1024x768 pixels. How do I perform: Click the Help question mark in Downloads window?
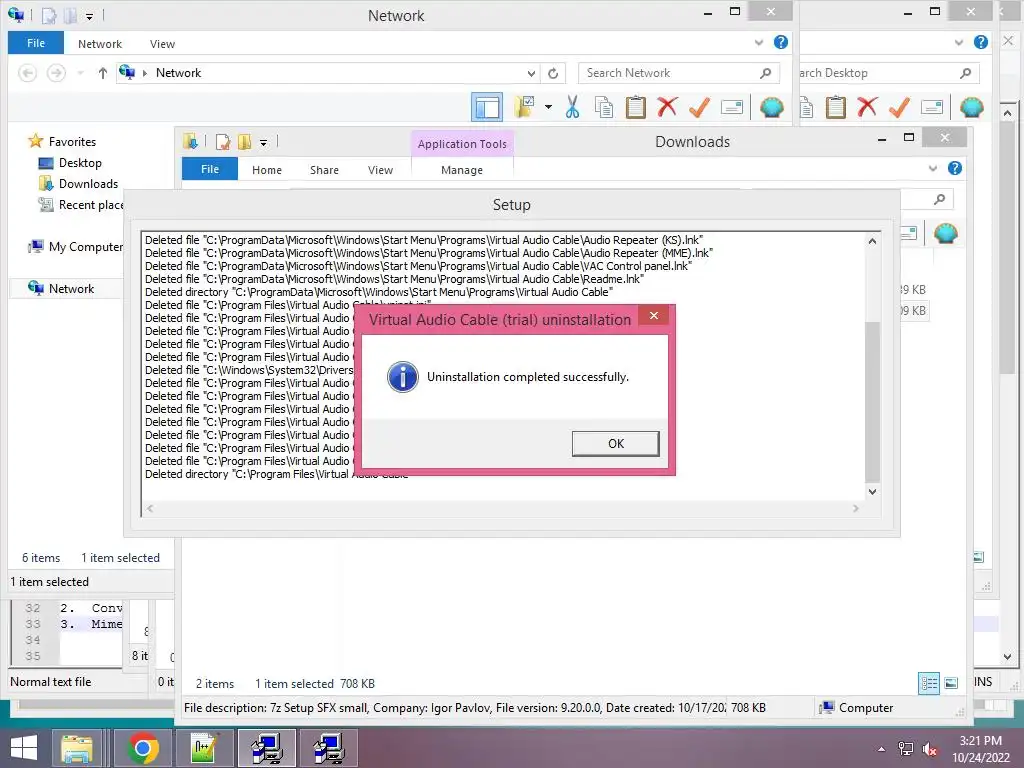pyautogui.click(x=955, y=168)
